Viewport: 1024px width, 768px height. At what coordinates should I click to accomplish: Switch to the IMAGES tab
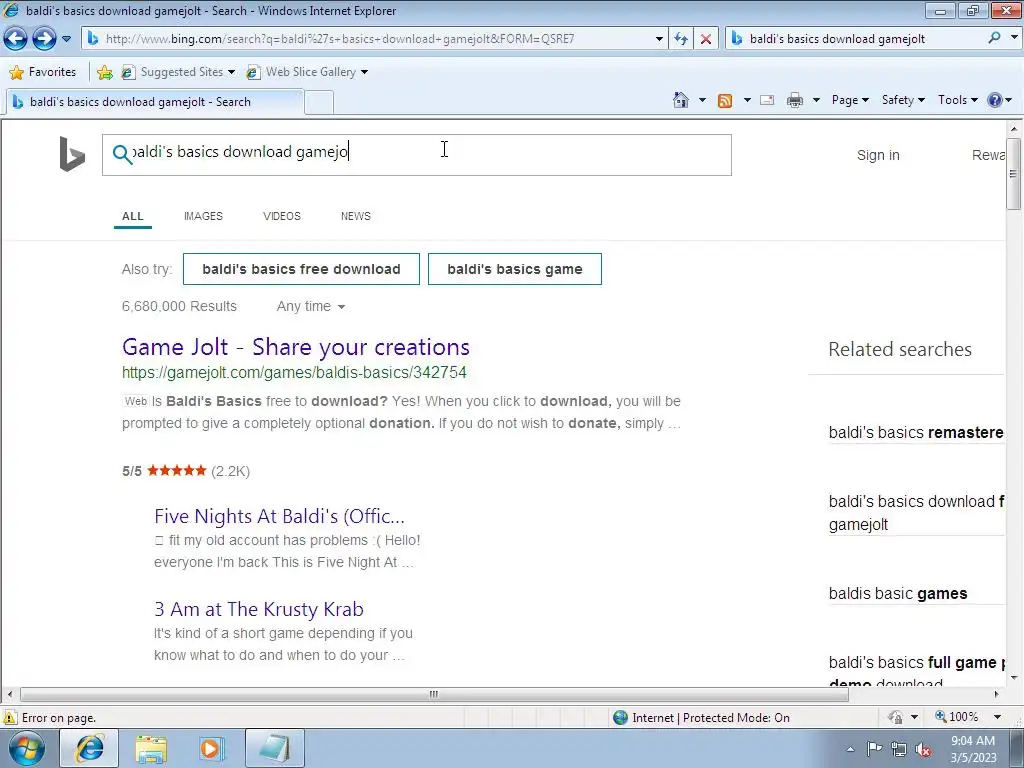(x=203, y=216)
